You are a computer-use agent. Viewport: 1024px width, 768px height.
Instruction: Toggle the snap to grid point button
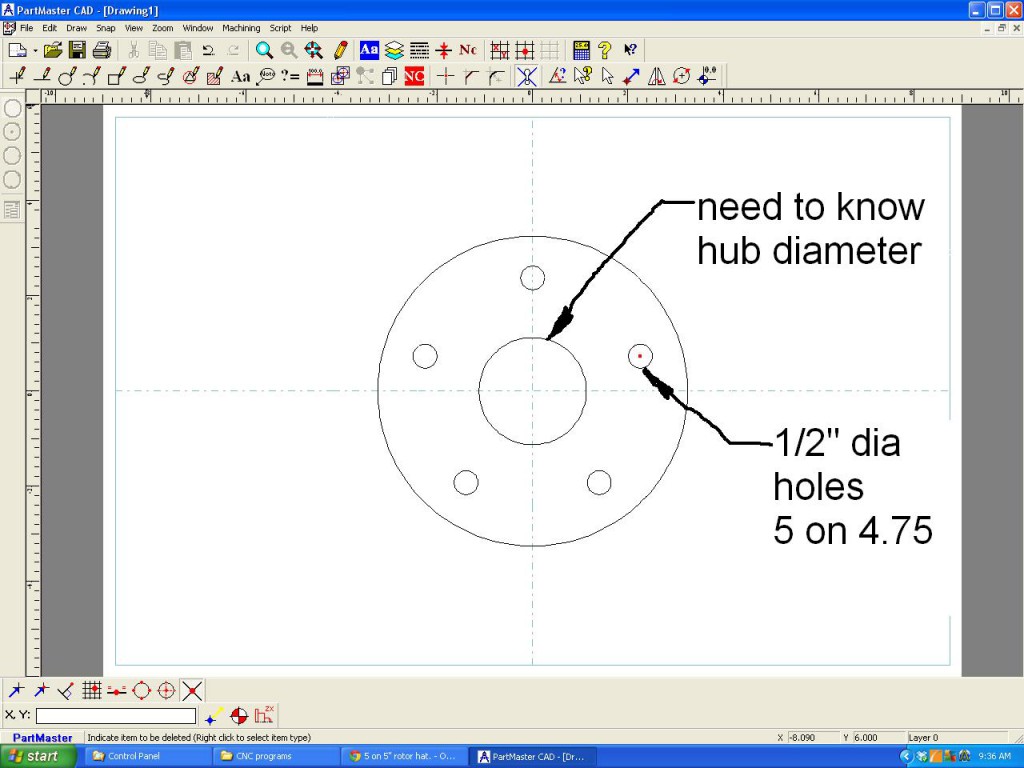click(x=92, y=690)
